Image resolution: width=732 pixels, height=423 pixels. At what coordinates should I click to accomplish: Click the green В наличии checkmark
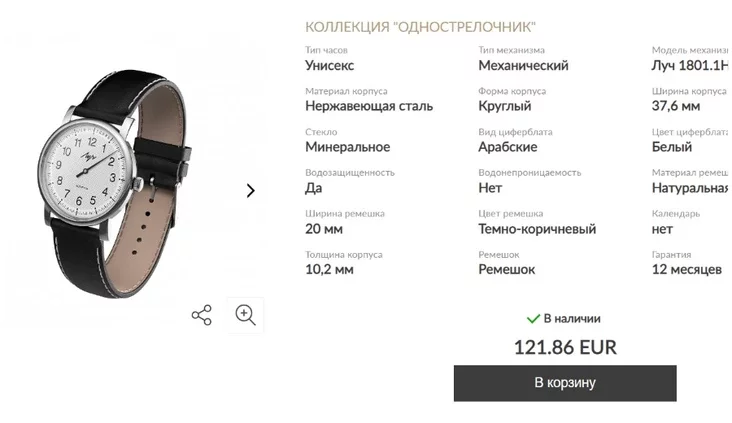coord(533,319)
